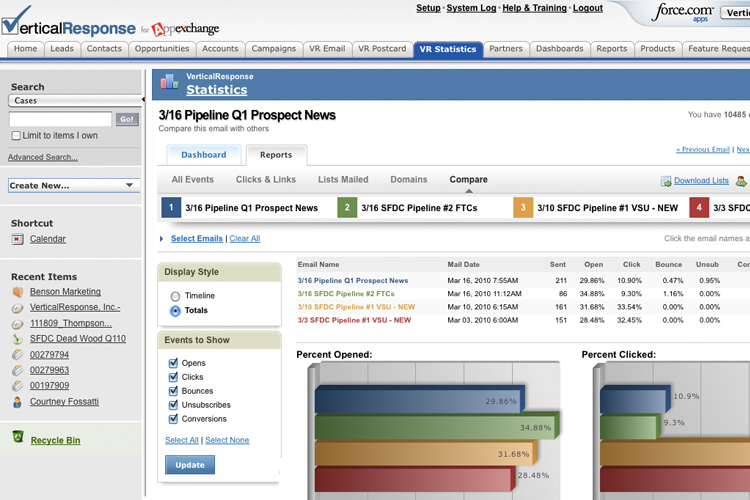Open the Create New dropdown
This screenshot has height=500, width=750.
pyautogui.click(x=74, y=185)
